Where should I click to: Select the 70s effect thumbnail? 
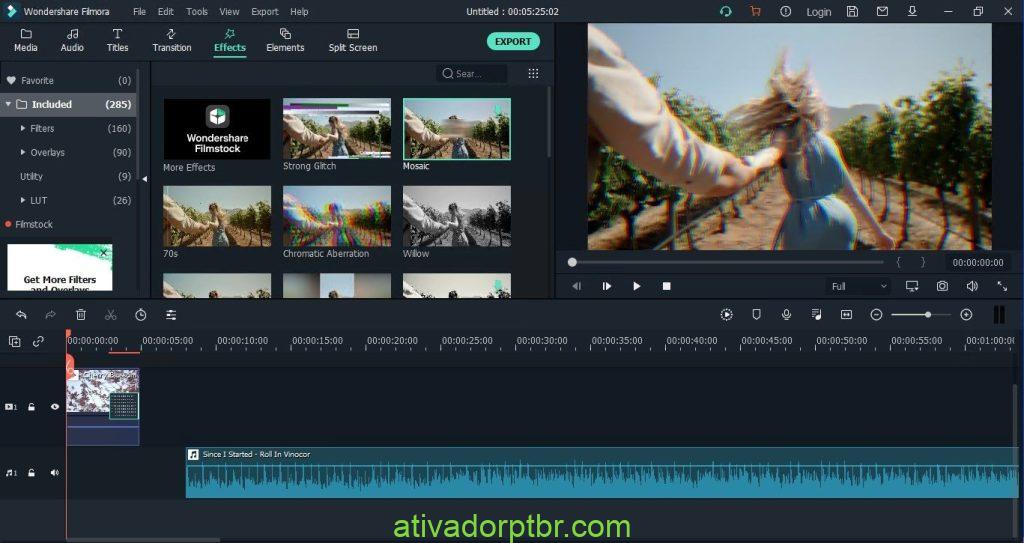pos(217,216)
